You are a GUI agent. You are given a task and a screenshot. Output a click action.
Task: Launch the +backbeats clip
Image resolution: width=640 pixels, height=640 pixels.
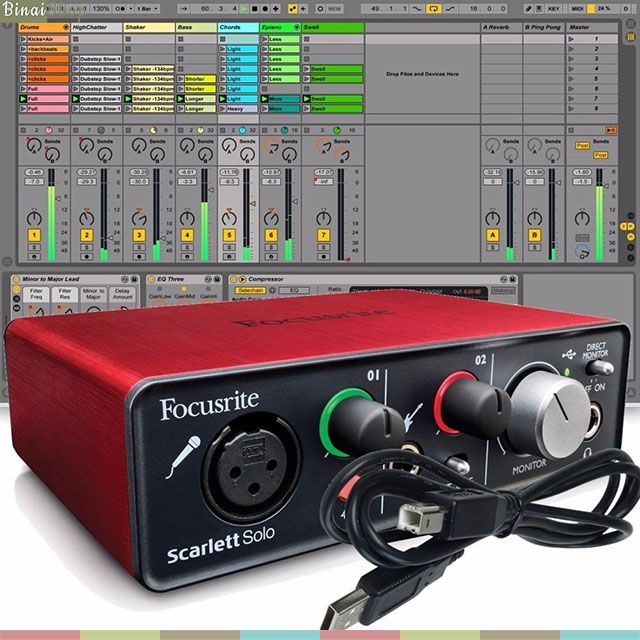(x=23, y=49)
